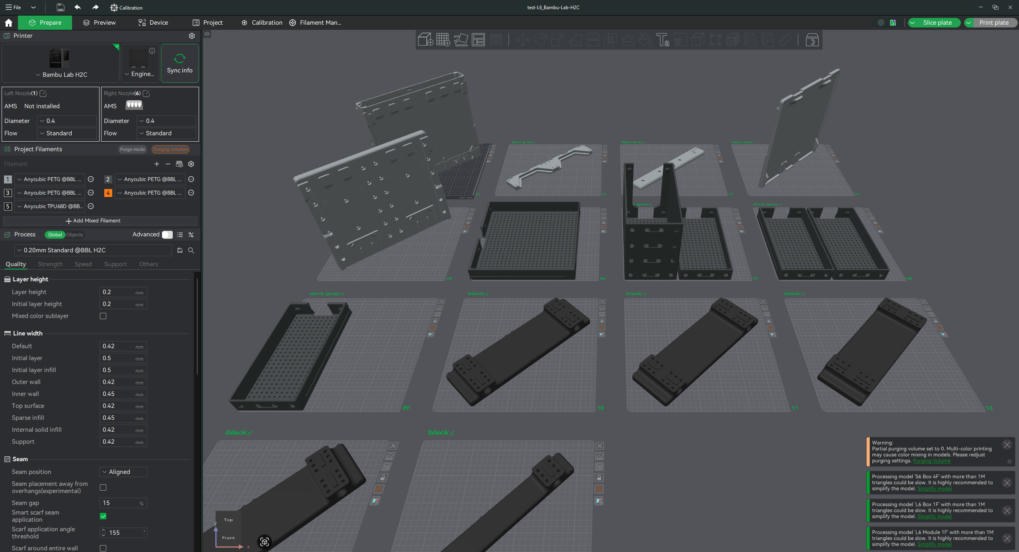The height and width of the screenshot is (552, 1019).
Task: Enable Mixed color sublayer checkbox
Action: tap(103, 316)
